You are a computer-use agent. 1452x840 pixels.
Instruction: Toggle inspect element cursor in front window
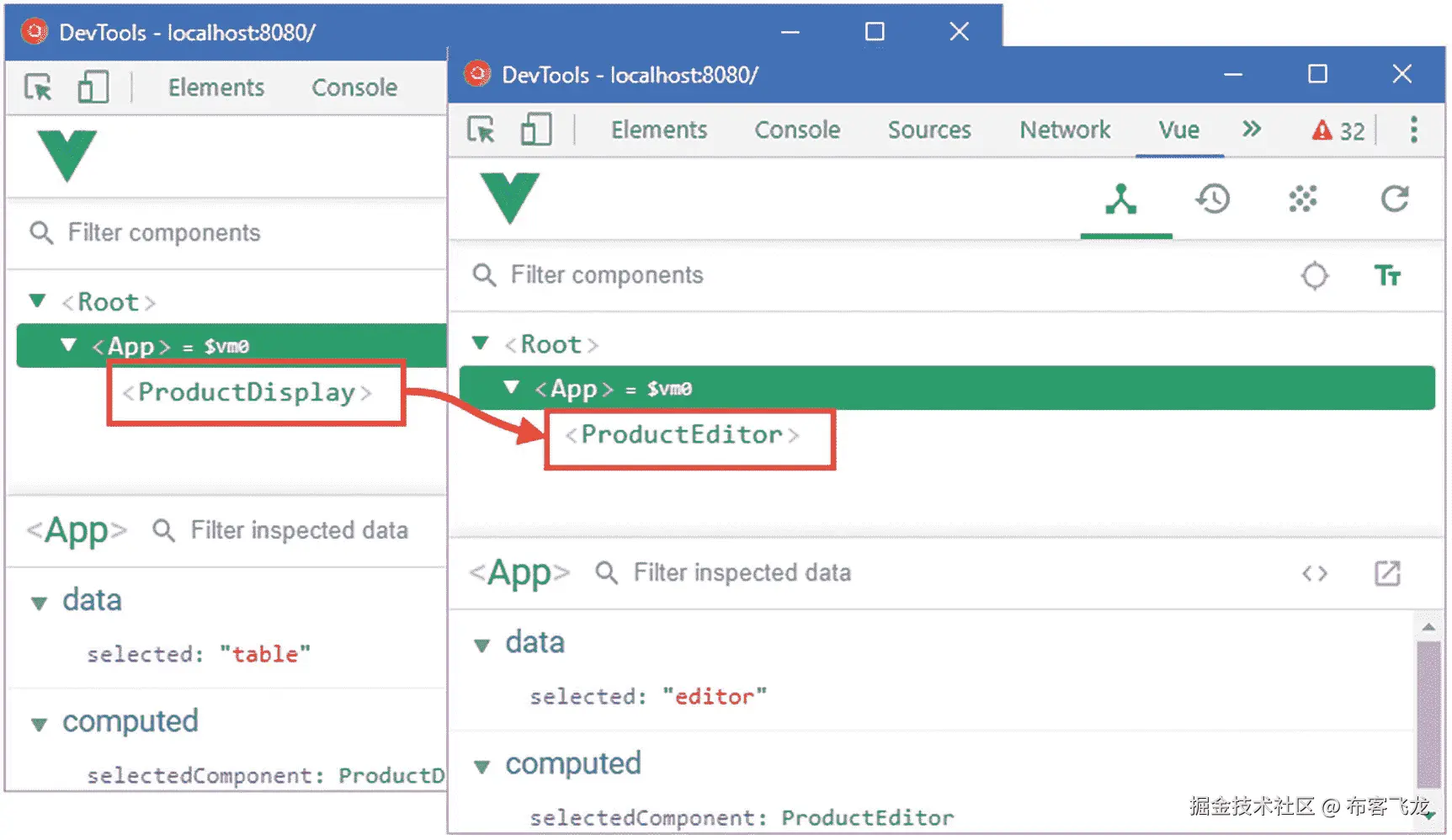point(481,130)
